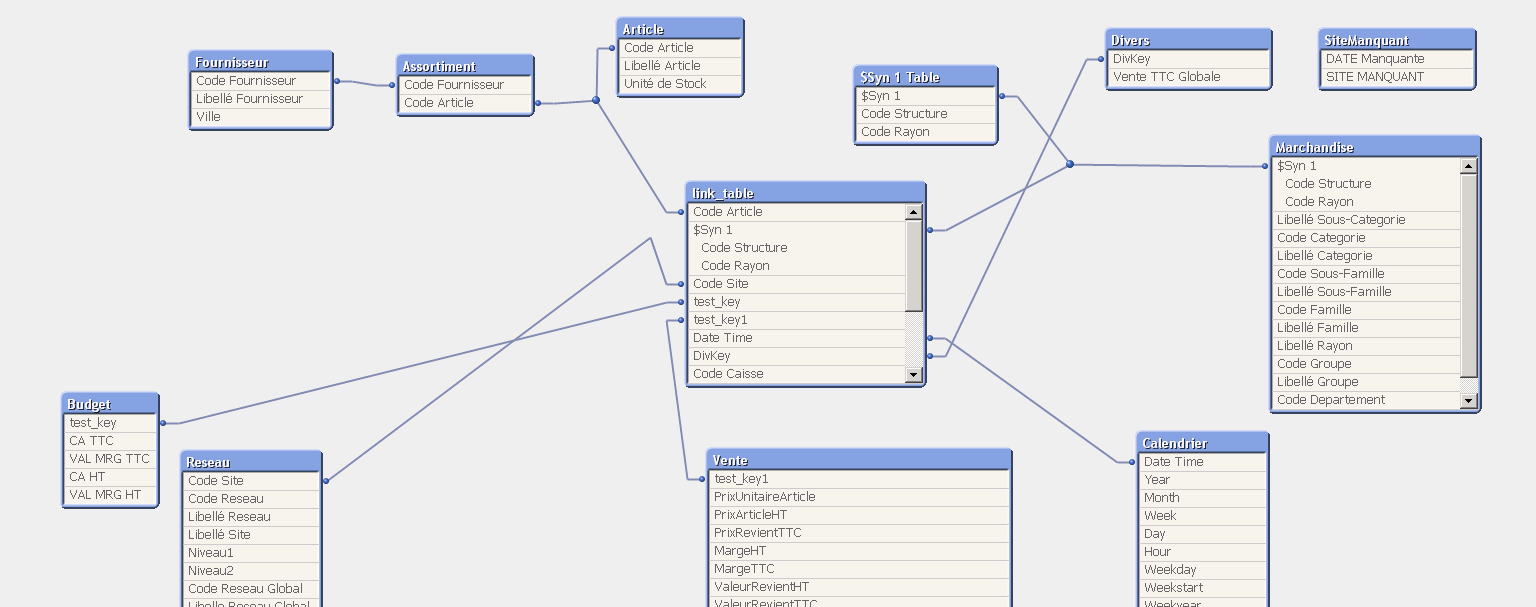The image size is (1536, 607).
Task: Click Libellé Site field in Reseau
Action: click(x=251, y=535)
